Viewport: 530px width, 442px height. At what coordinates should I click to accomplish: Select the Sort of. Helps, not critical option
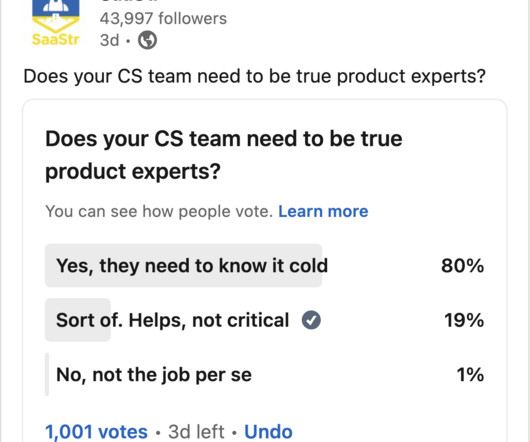click(x=265, y=320)
